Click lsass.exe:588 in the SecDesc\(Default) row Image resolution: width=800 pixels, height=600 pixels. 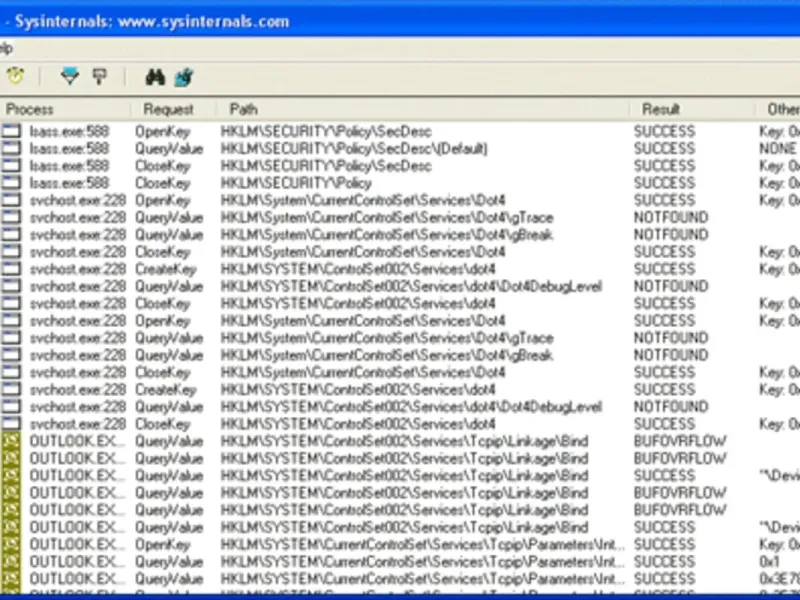69,148
